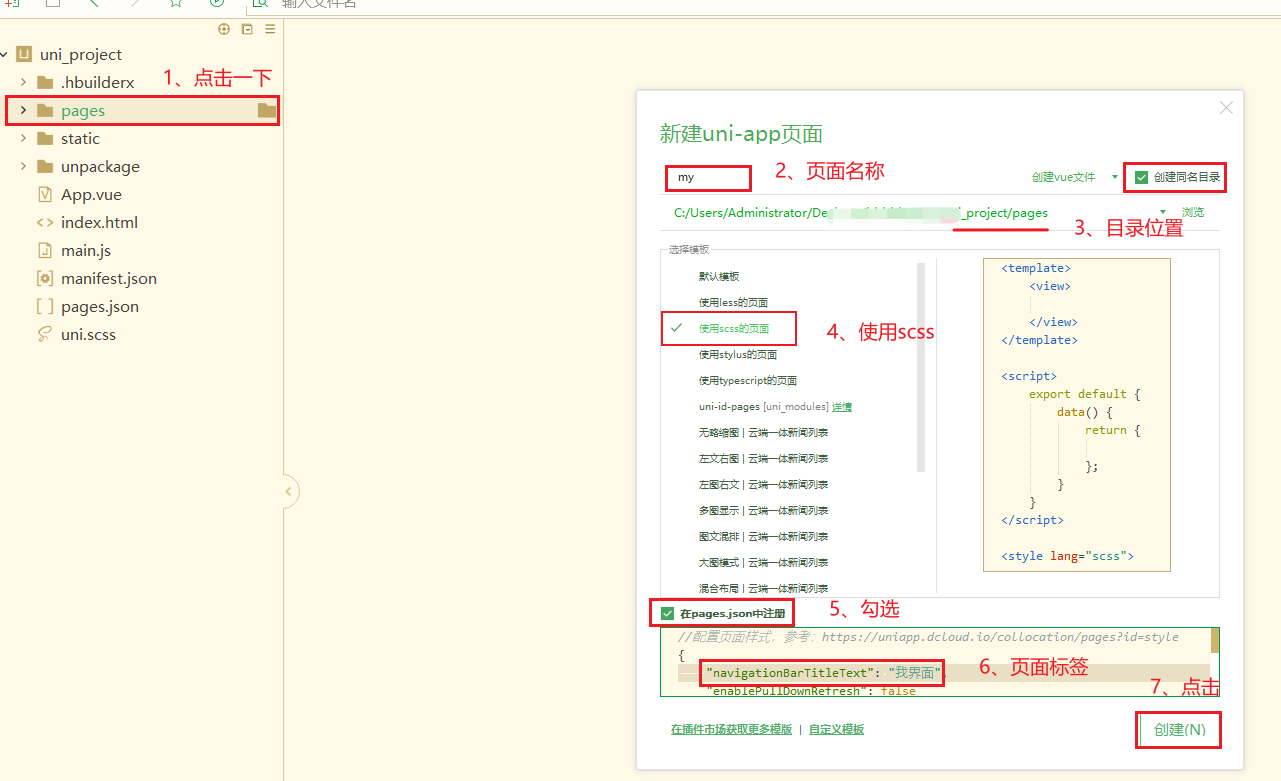
Task: Click the collapse-all icon in the project panel
Action: [246, 29]
